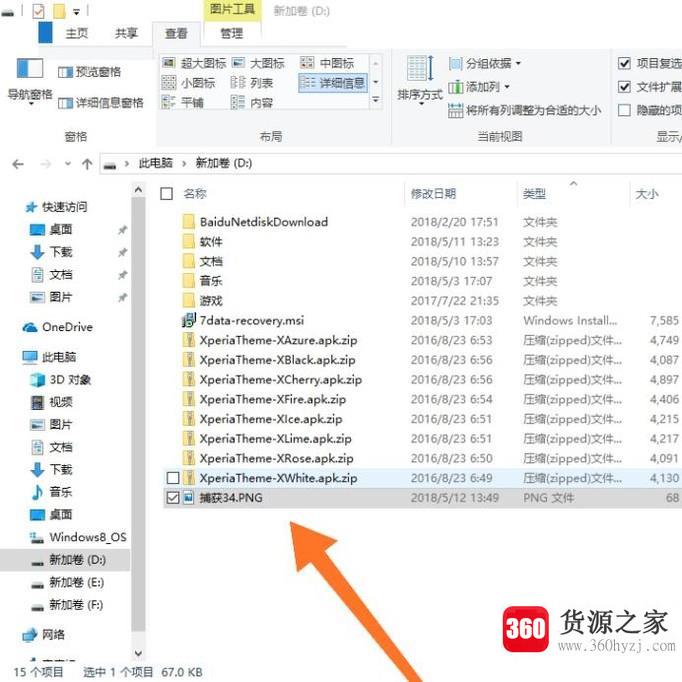The height and width of the screenshot is (682, 682).
Task: Open the Sort by (排序方式) menu
Action: tap(420, 80)
